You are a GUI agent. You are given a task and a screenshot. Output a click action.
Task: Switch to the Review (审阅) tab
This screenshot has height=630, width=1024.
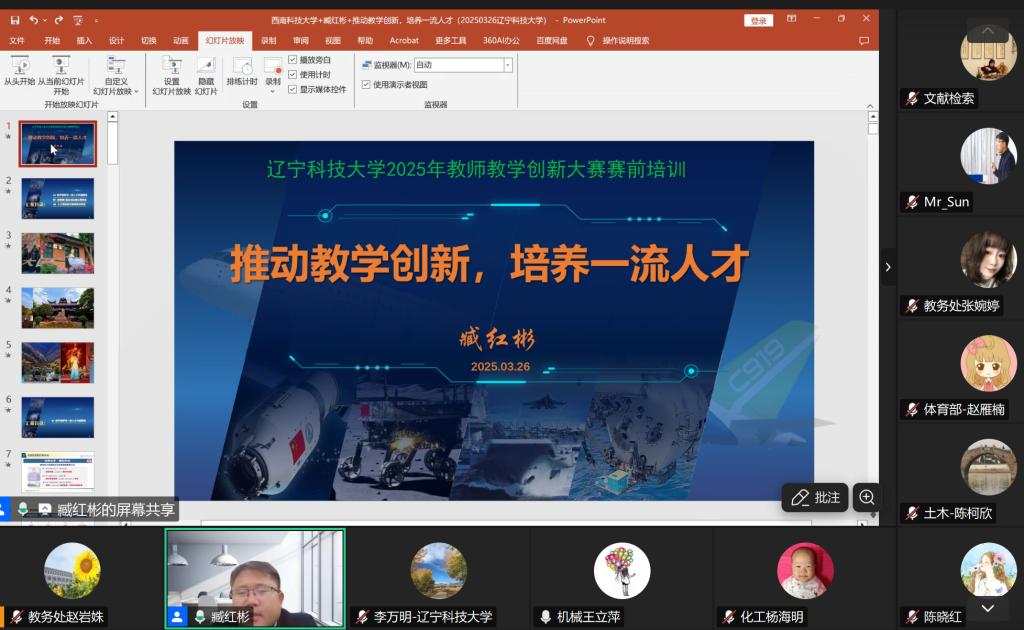coord(300,41)
